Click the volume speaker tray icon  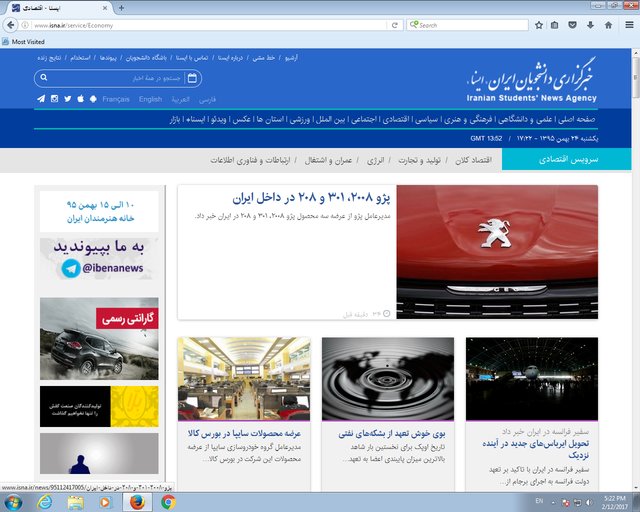pyautogui.click(x=589, y=502)
